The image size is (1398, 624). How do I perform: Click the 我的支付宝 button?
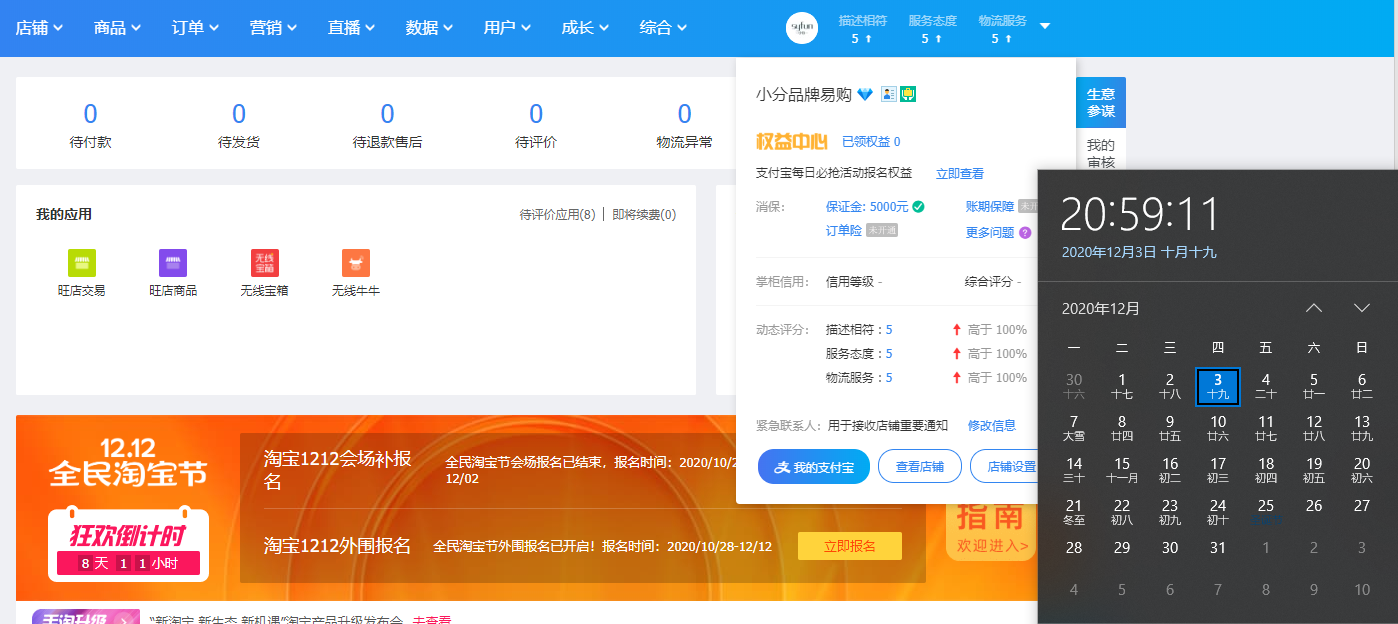[813, 467]
